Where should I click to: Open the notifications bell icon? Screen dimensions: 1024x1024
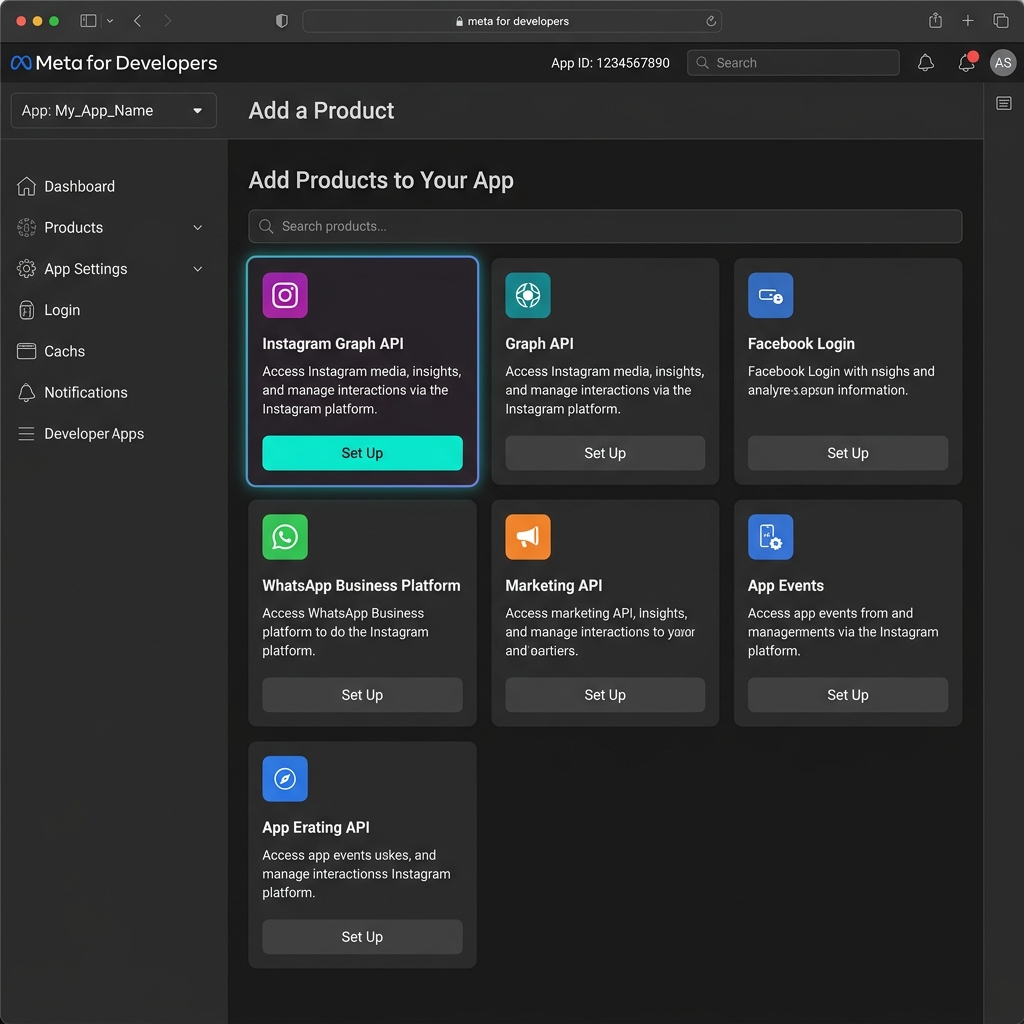[925, 62]
